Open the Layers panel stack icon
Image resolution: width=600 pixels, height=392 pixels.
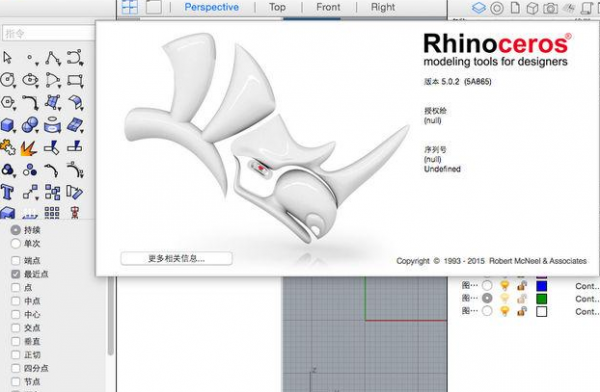479,8
